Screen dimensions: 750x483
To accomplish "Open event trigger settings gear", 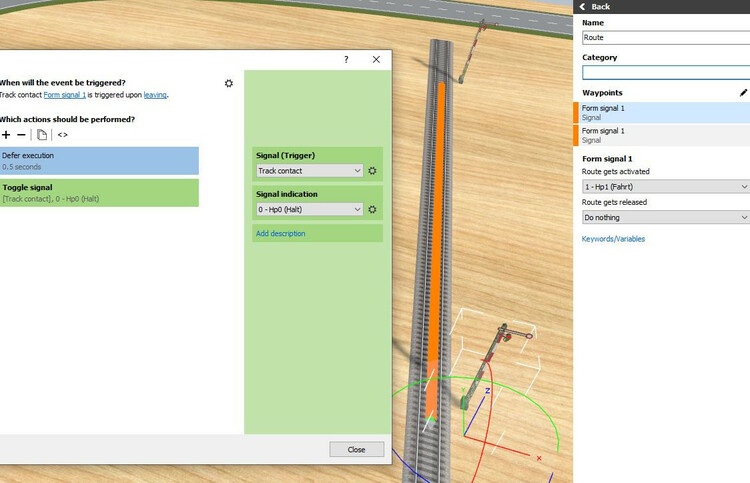I will 229,83.
